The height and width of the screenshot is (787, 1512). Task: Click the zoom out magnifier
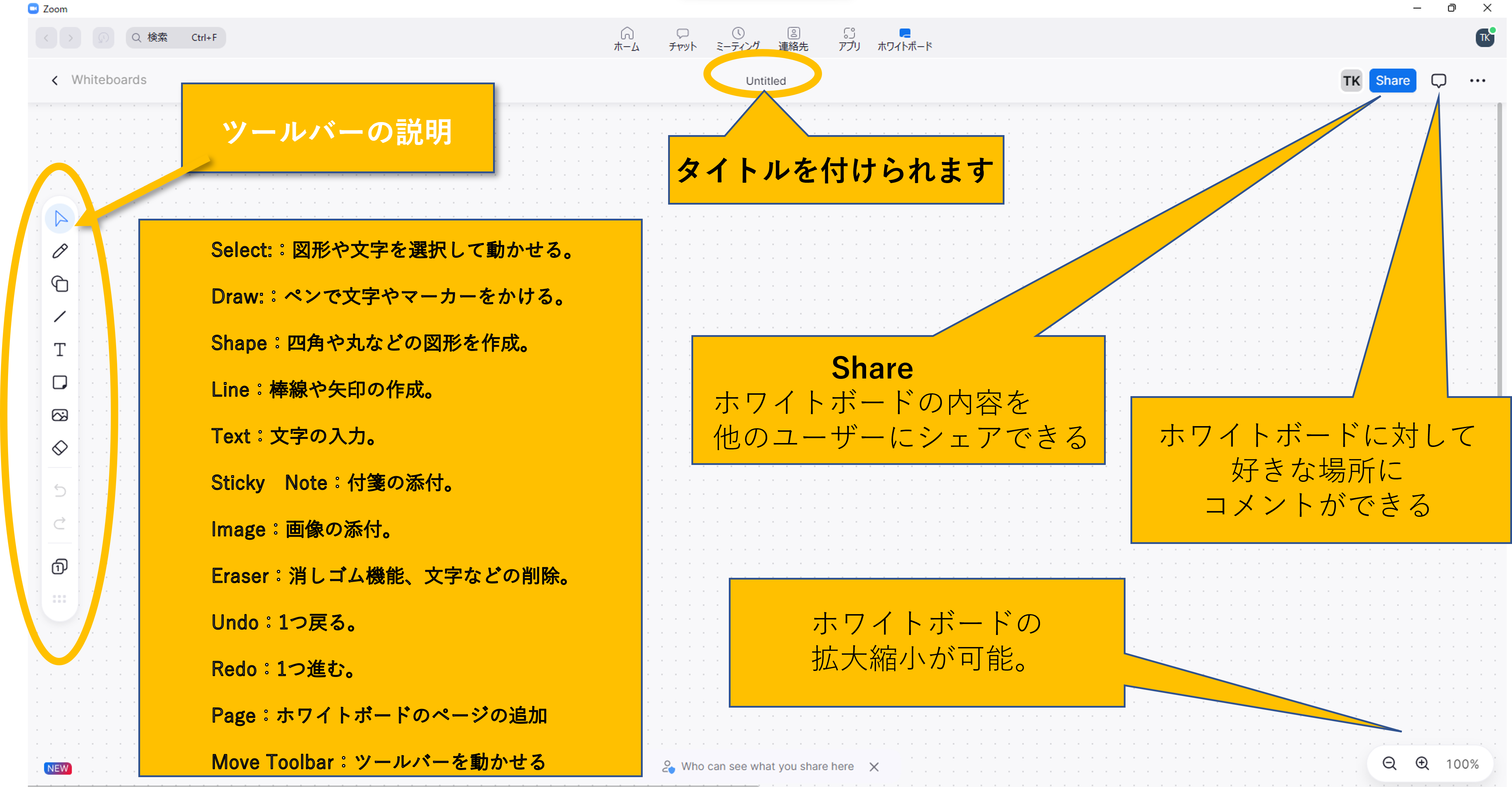pyautogui.click(x=1389, y=763)
